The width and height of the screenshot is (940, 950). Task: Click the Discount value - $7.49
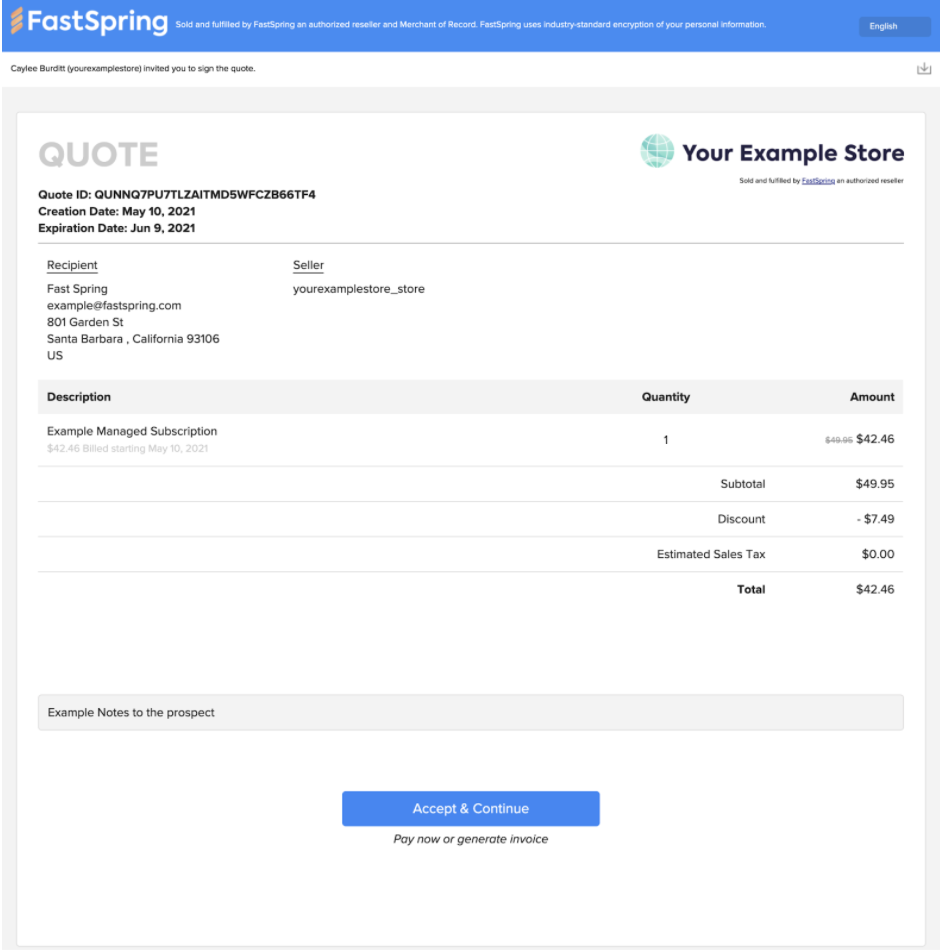pyautogui.click(x=875, y=519)
